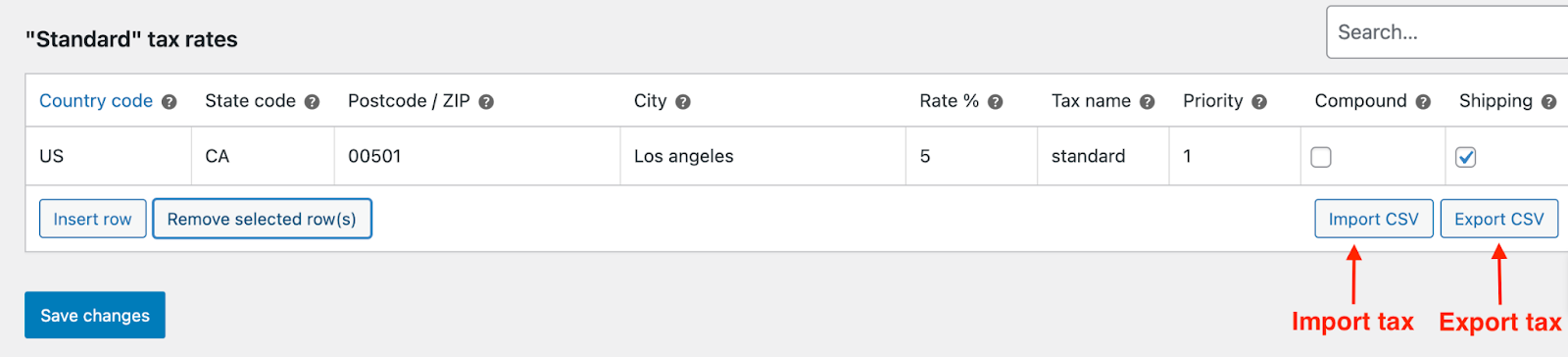Edit the postcode cell 00501
1568x357 pixels.
477,156
